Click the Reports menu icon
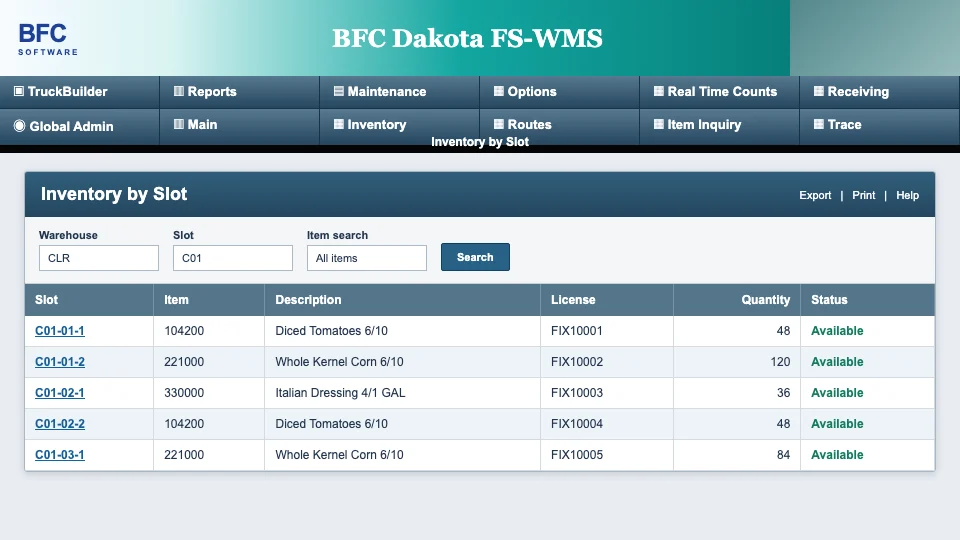The image size is (960, 540). click(179, 91)
